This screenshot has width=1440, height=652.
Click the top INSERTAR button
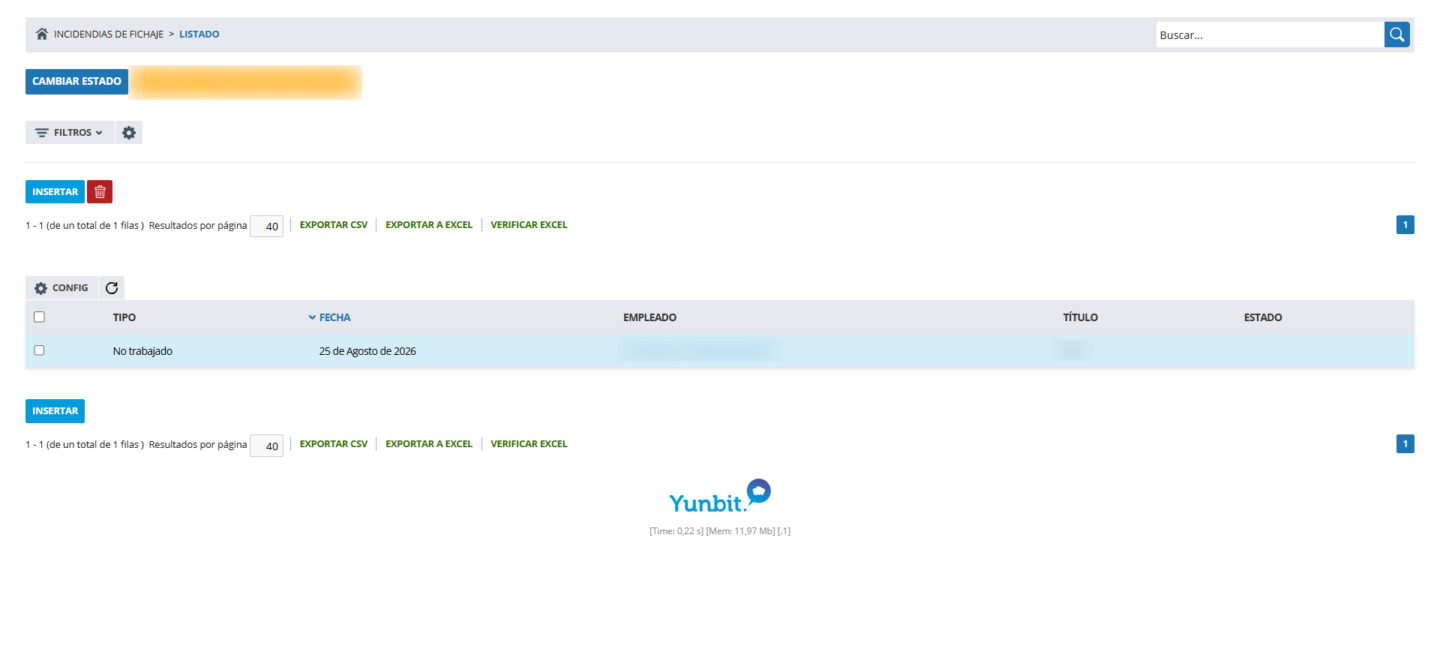coord(55,192)
